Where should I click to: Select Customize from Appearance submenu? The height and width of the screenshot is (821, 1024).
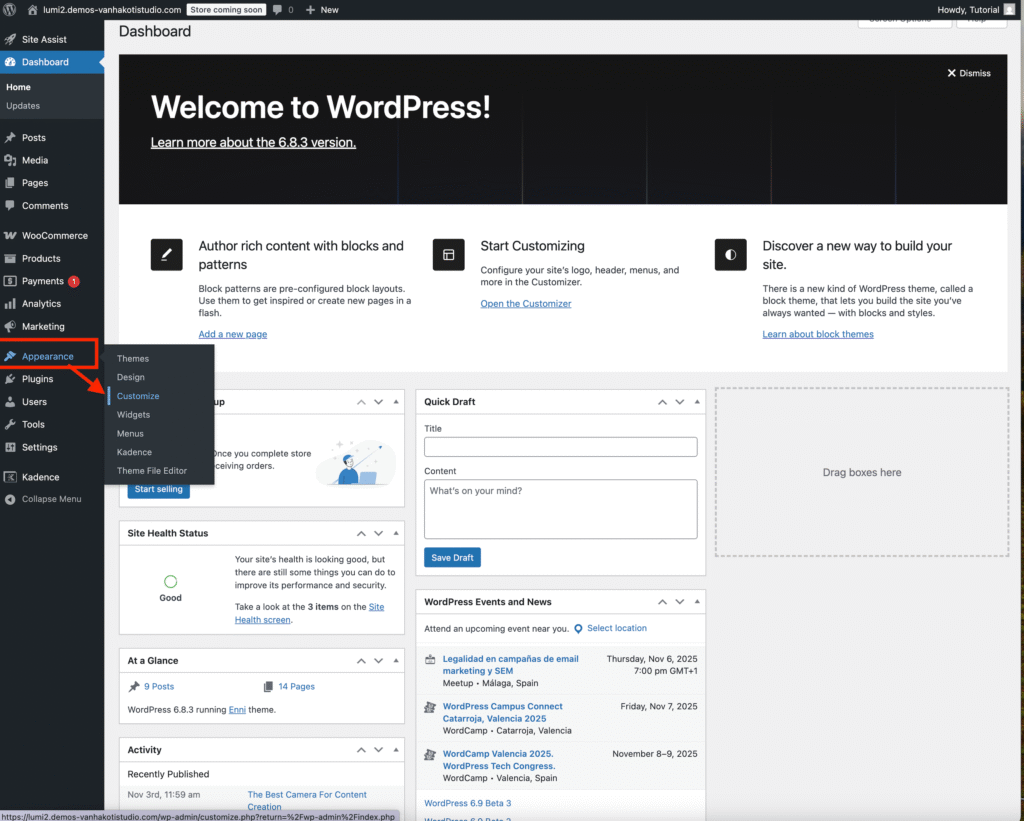138,396
